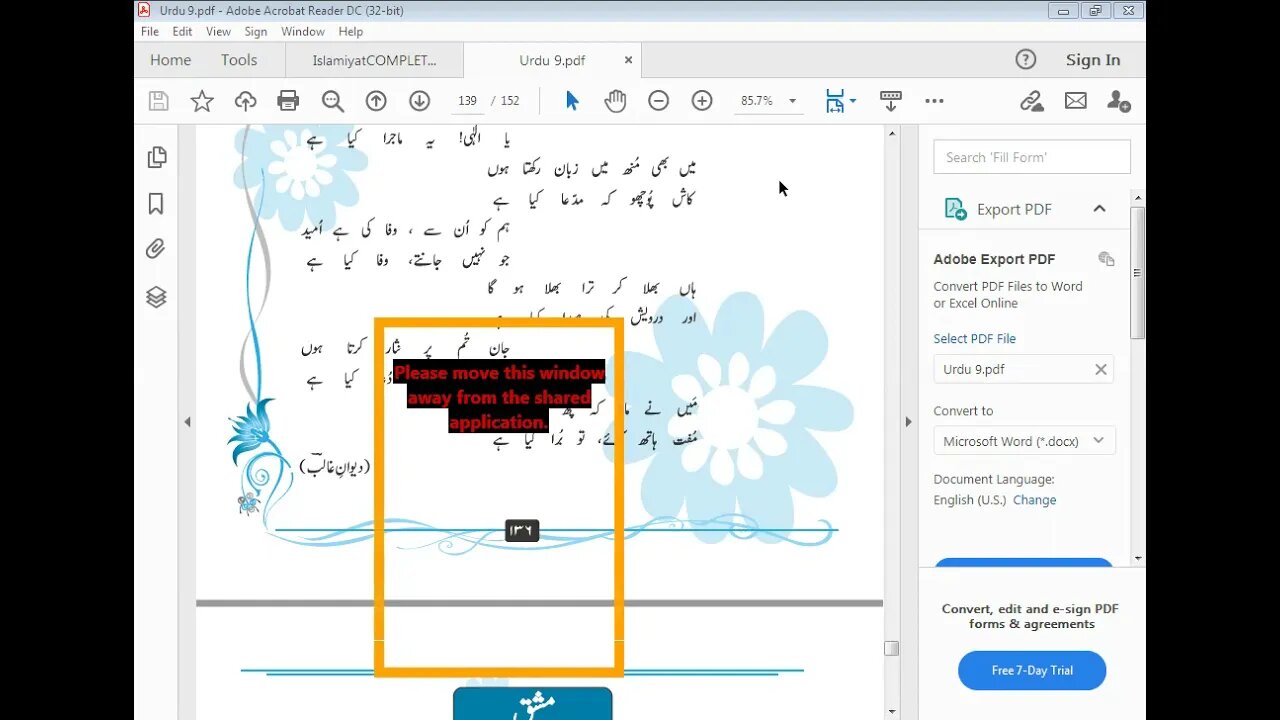This screenshot has height=720, width=1280.
Task: Zoom out with the minus icon
Action: click(658, 101)
